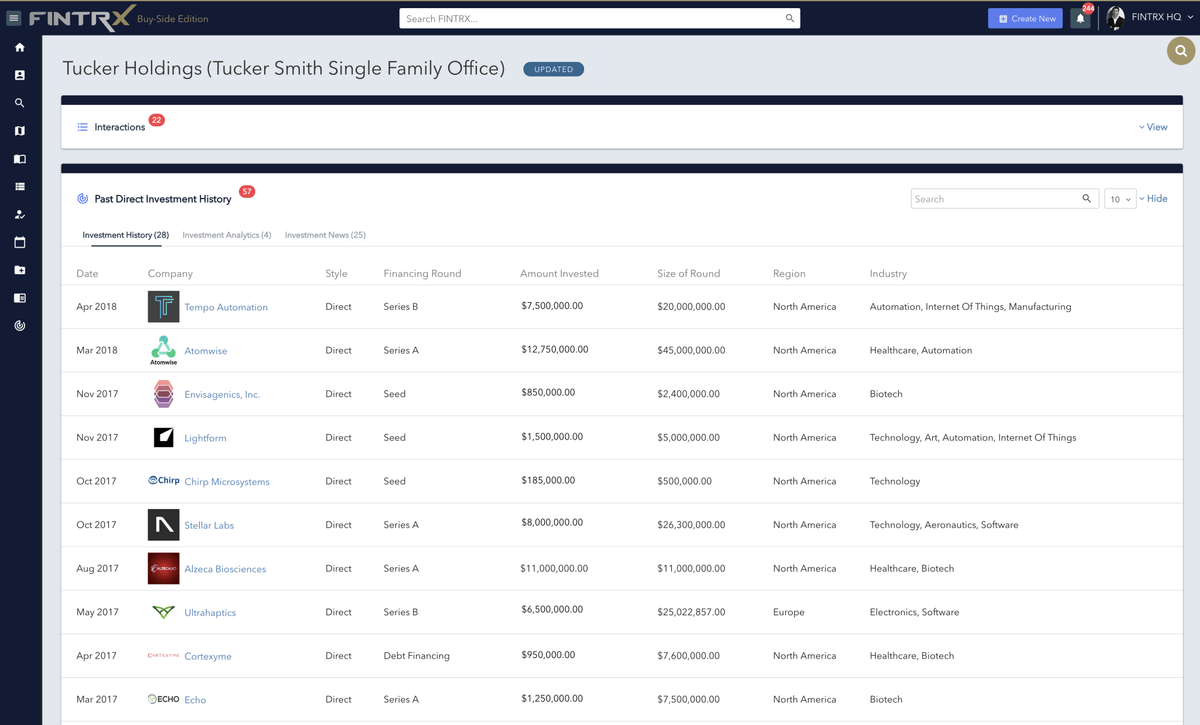This screenshot has height=725, width=1200.
Task: Click the person-with-checkmark sidebar icon
Action: [x=20, y=215]
